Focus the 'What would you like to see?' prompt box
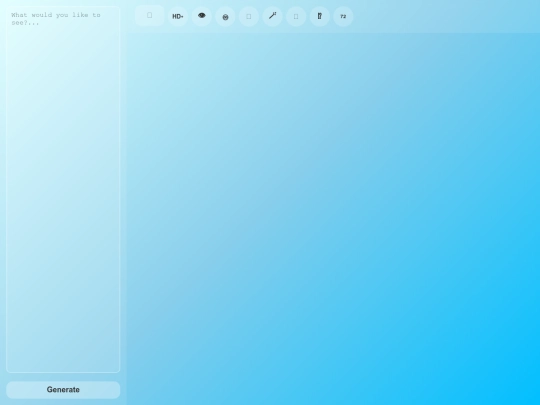This screenshot has width=540, height=405. [x=63, y=189]
